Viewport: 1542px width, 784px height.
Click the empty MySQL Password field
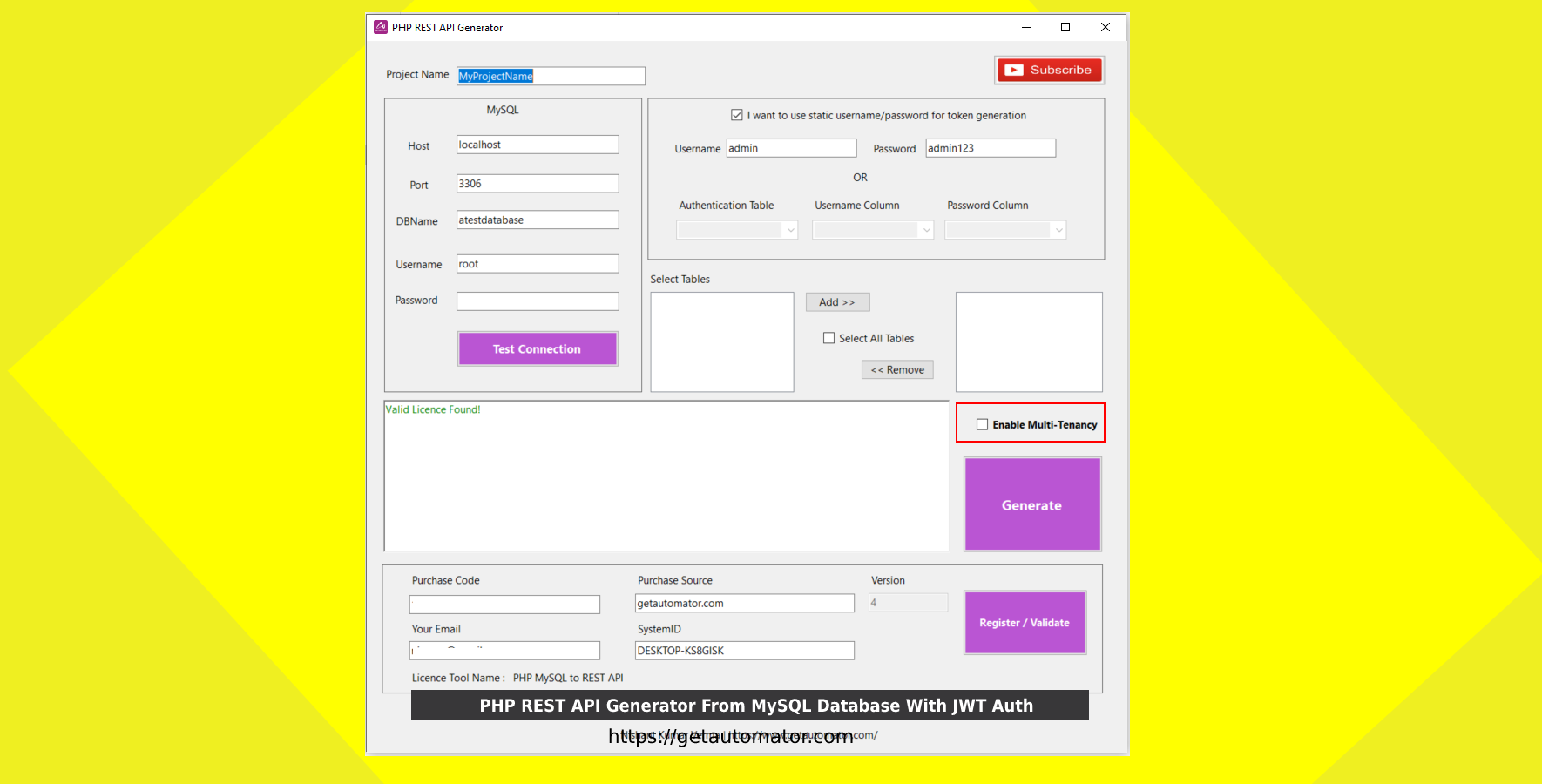[x=538, y=301]
